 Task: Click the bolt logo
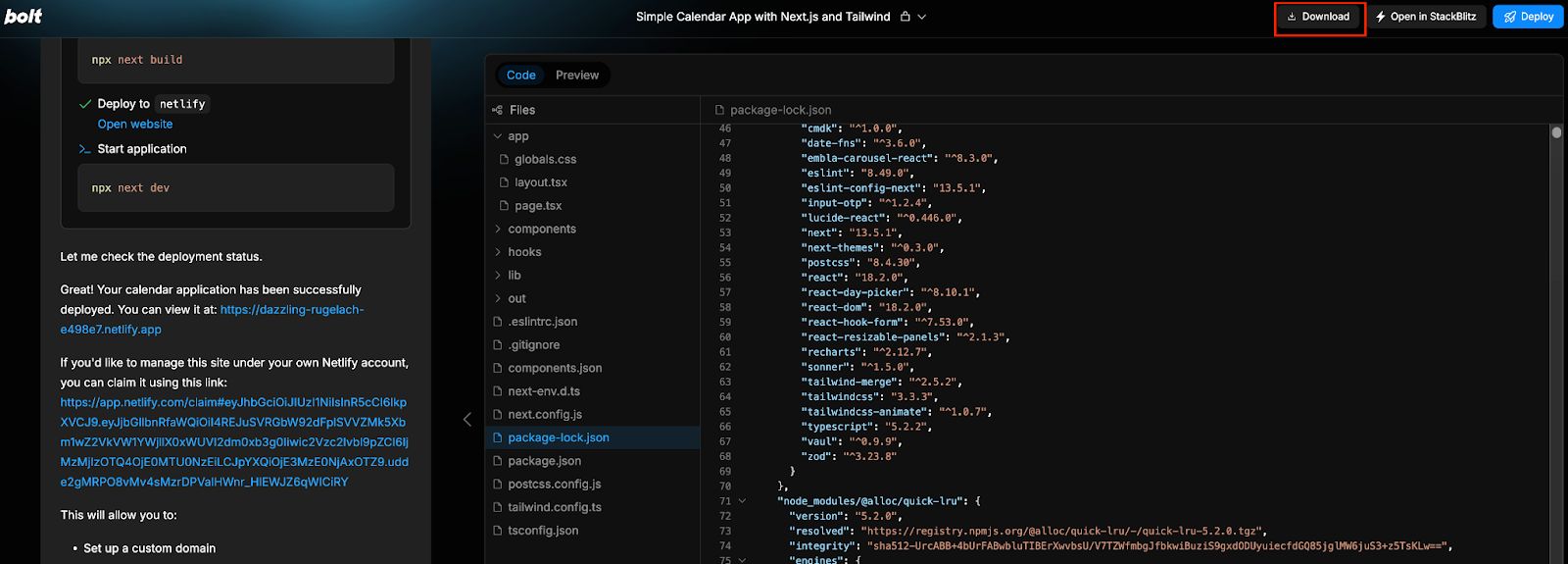(x=24, y=16)
